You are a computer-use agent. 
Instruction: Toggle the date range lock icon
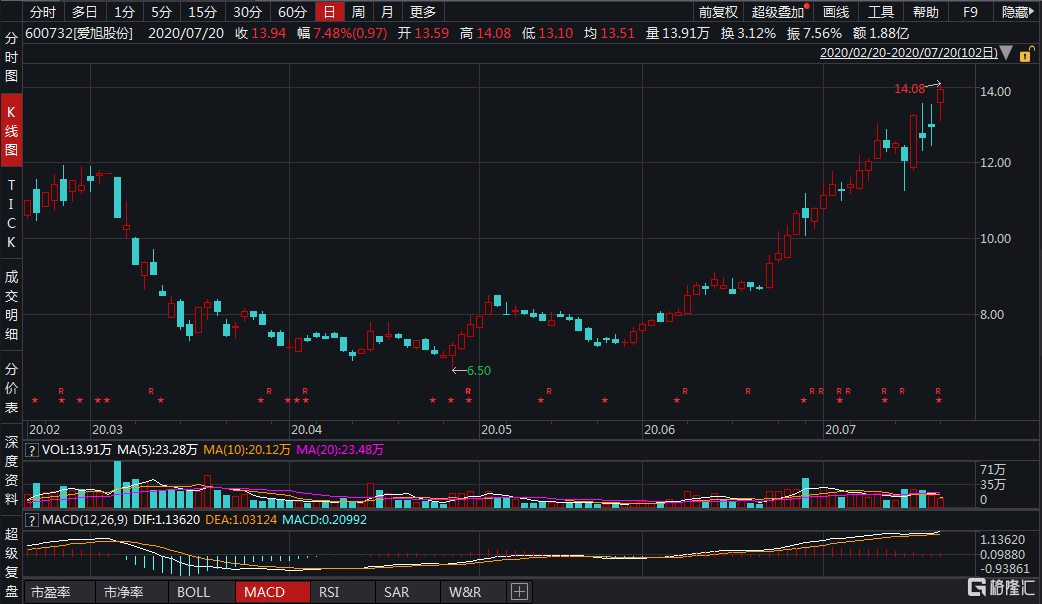(1027, 54)
